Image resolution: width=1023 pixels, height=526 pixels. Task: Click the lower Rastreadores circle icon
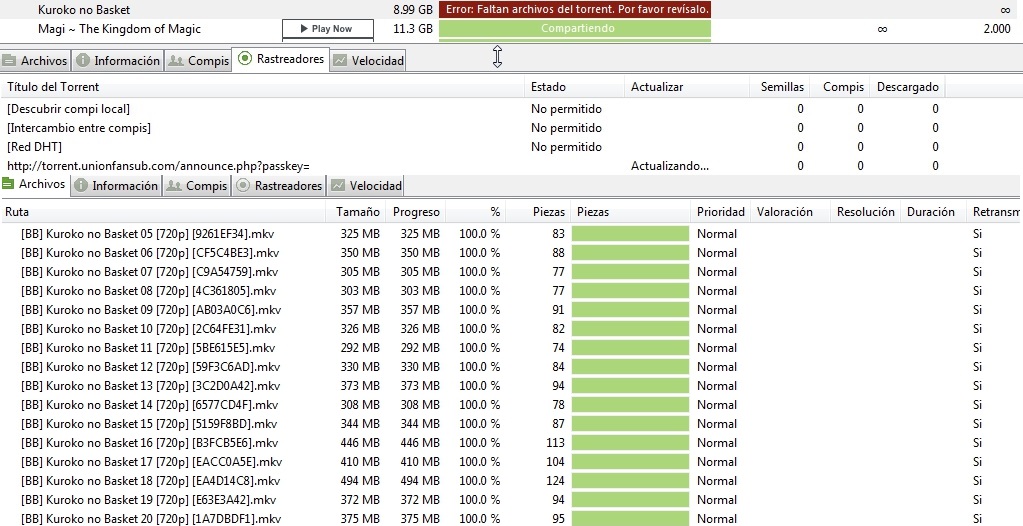pos(243,185)
